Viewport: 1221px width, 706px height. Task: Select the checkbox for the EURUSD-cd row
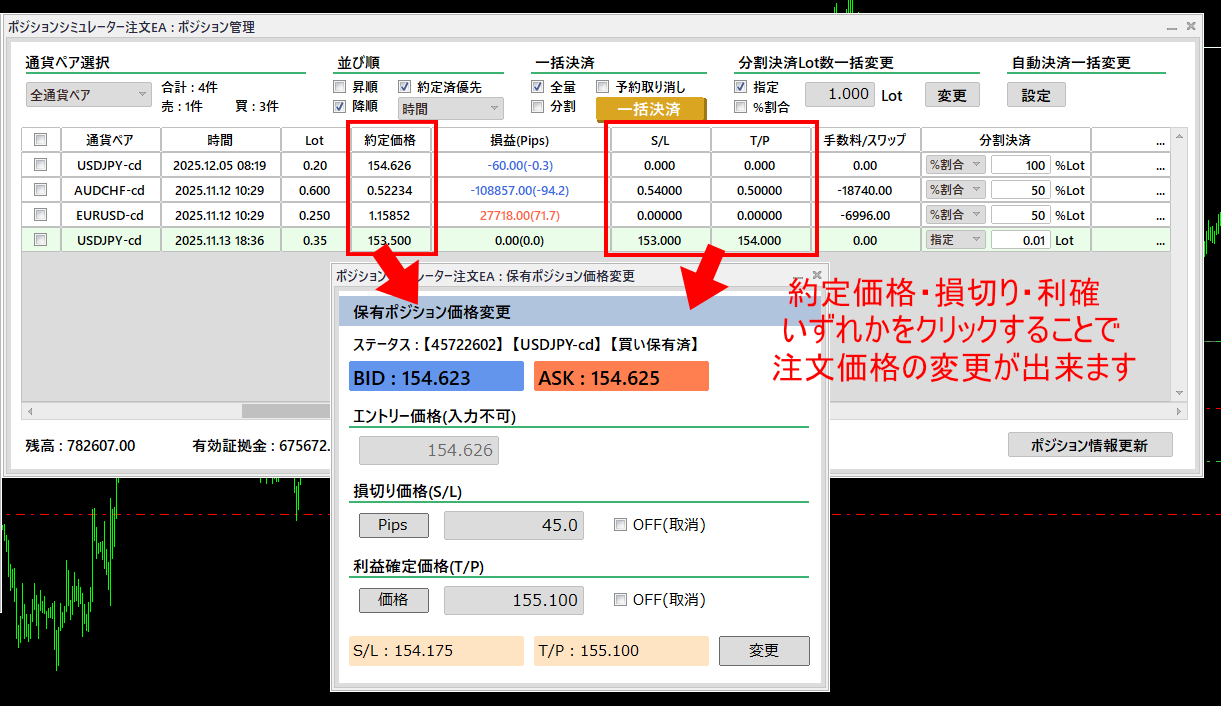coord(41,215)
